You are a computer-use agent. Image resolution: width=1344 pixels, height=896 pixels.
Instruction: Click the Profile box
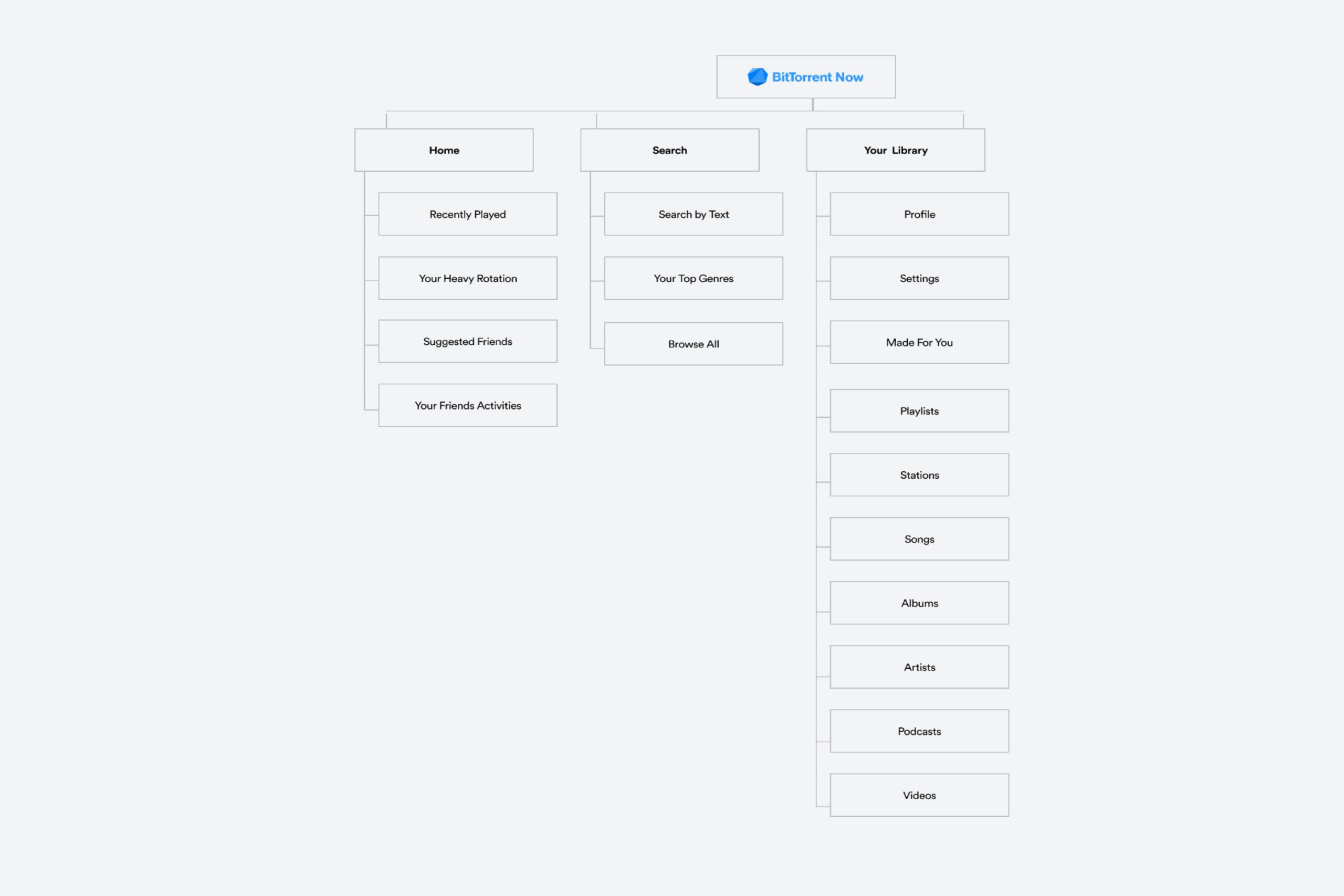919,214
